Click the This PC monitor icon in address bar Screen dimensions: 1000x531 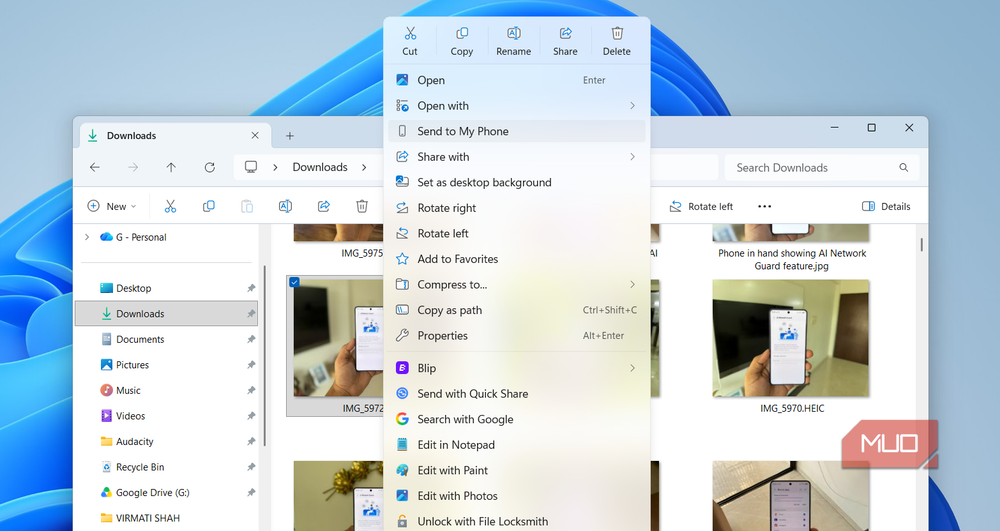point(251,167)
